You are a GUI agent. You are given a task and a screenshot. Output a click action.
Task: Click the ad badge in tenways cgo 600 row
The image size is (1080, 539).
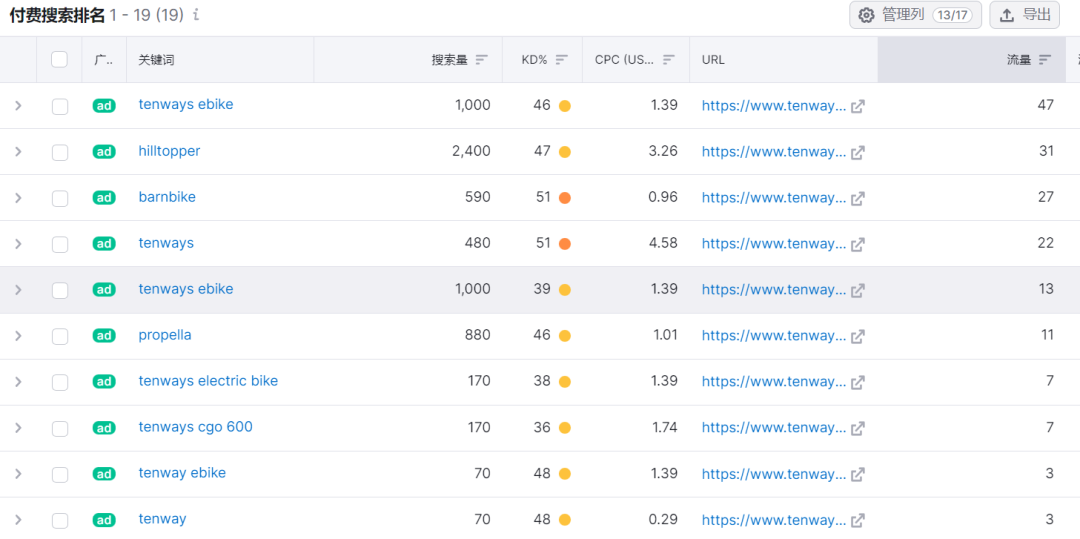click(104, 427)
